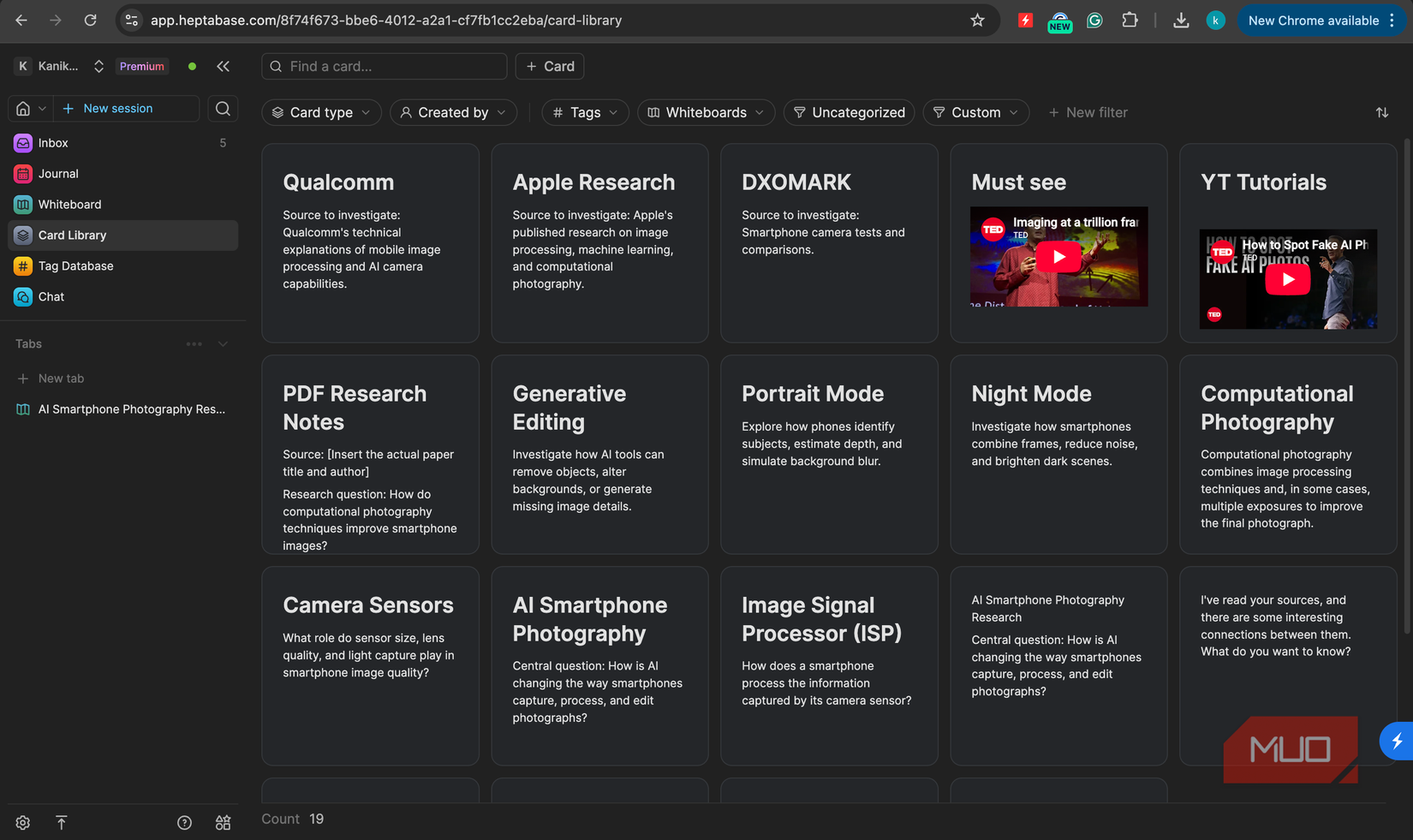Viewport: 1413px width, 840px height.
Task: Expand the Tags filter dropdown
Action: pos(585,112)
